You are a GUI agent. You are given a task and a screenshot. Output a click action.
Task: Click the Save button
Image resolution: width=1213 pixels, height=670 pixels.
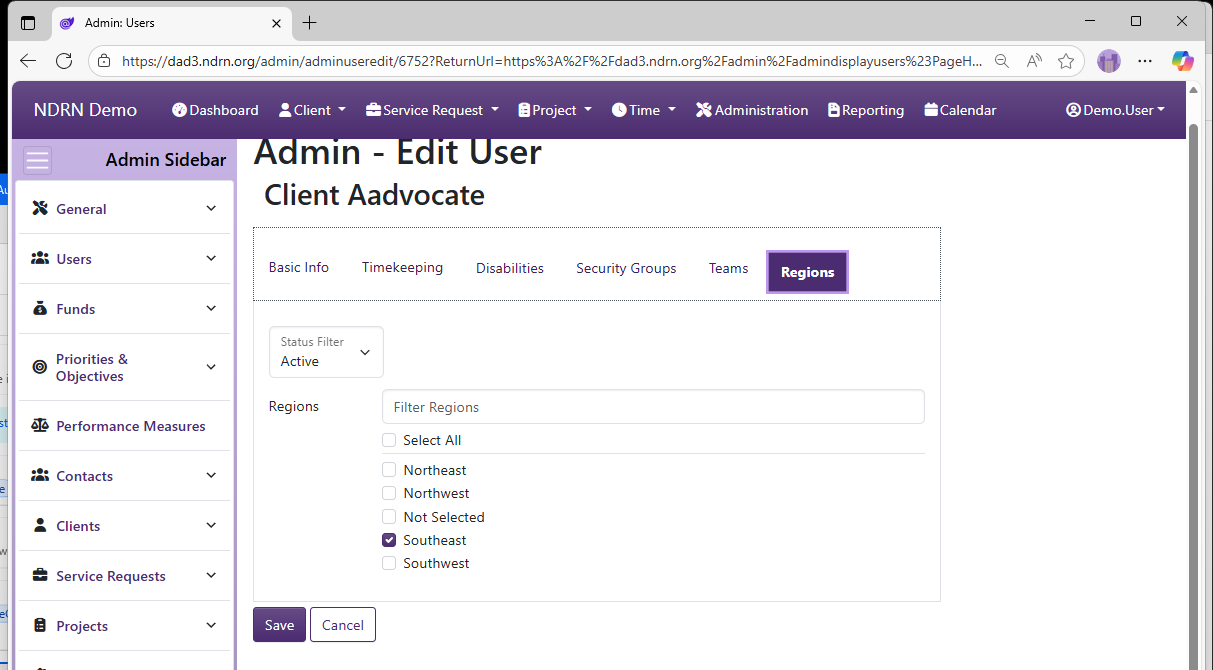tap(279, 625)
